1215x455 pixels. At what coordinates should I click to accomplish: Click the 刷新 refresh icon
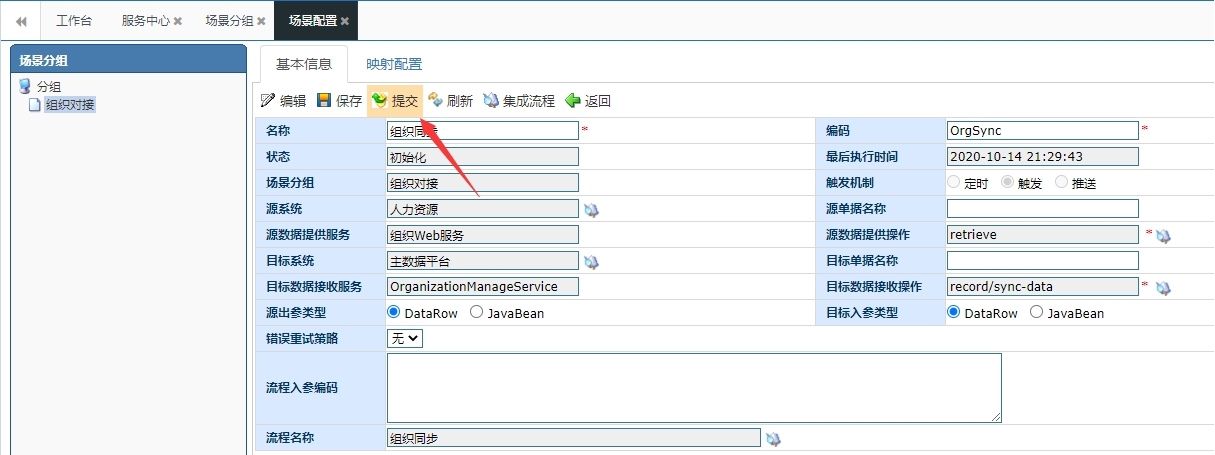coord(435,100)
